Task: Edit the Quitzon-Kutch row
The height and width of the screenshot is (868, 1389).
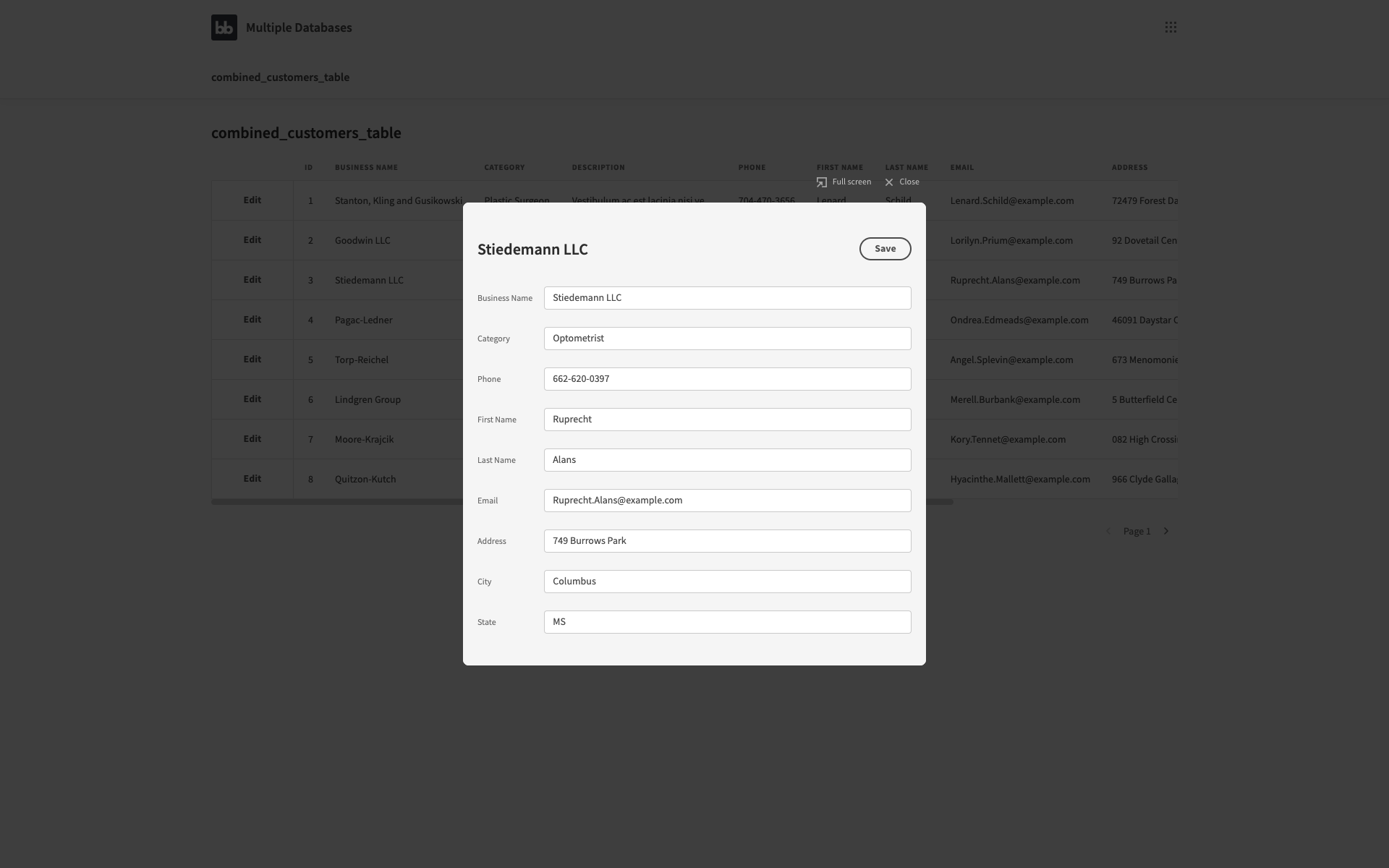Action: click(252, 479)
